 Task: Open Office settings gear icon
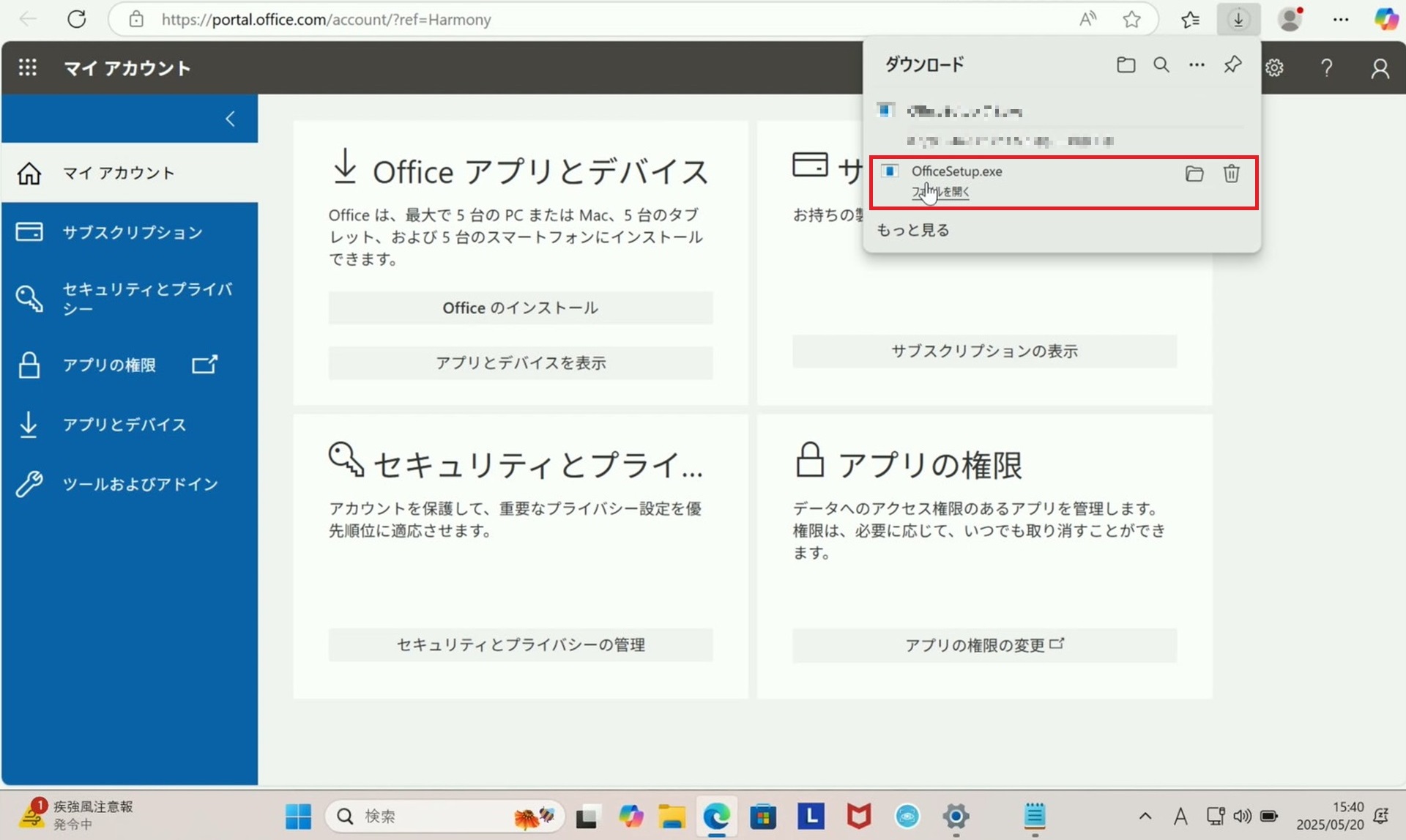1274,67
